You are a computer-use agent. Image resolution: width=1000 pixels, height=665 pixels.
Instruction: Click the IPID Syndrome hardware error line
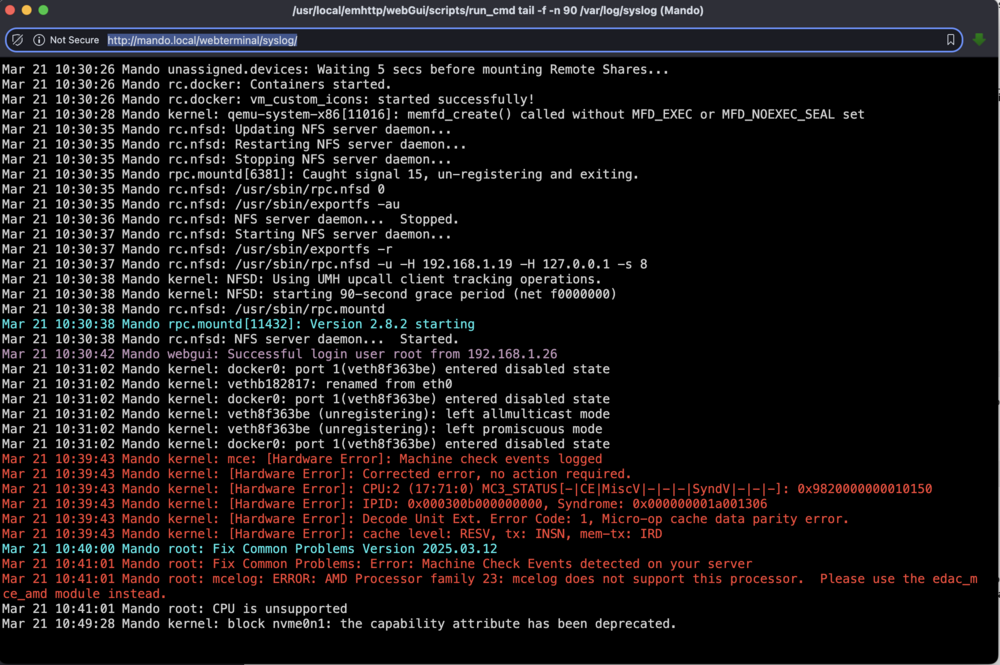coord(385,504)
